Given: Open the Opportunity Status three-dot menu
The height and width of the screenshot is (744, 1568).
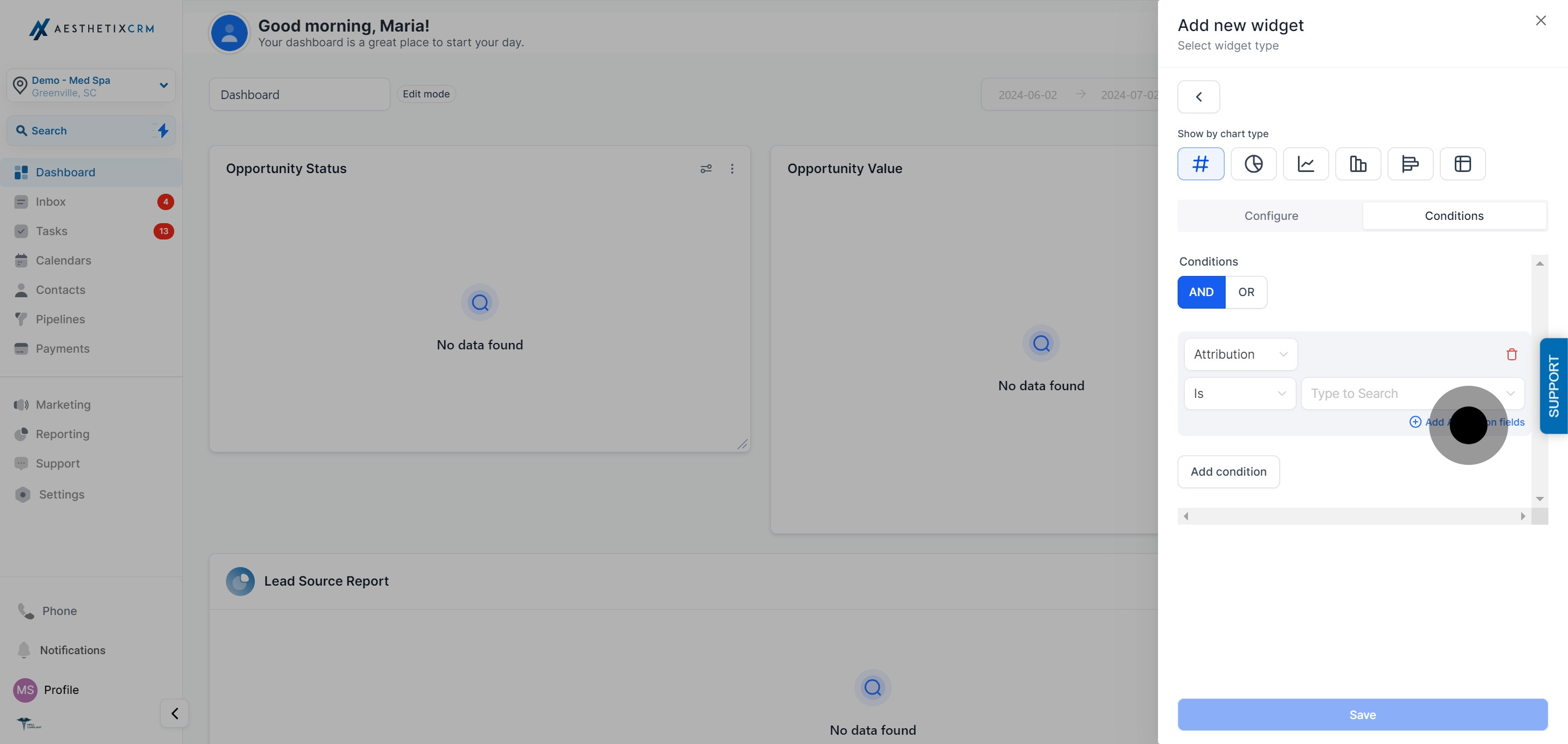Looking at the screenshot, I should (732, 169).
